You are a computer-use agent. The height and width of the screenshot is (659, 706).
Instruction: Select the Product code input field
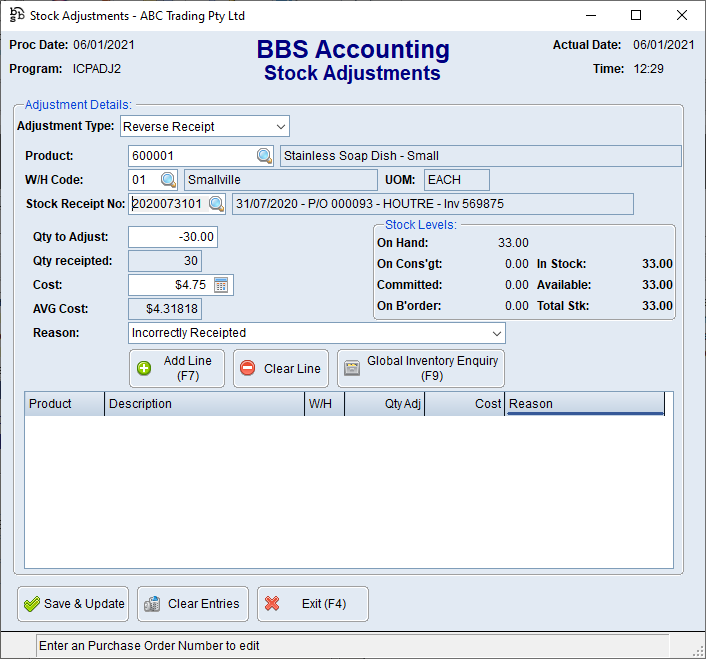coord(191,156)
